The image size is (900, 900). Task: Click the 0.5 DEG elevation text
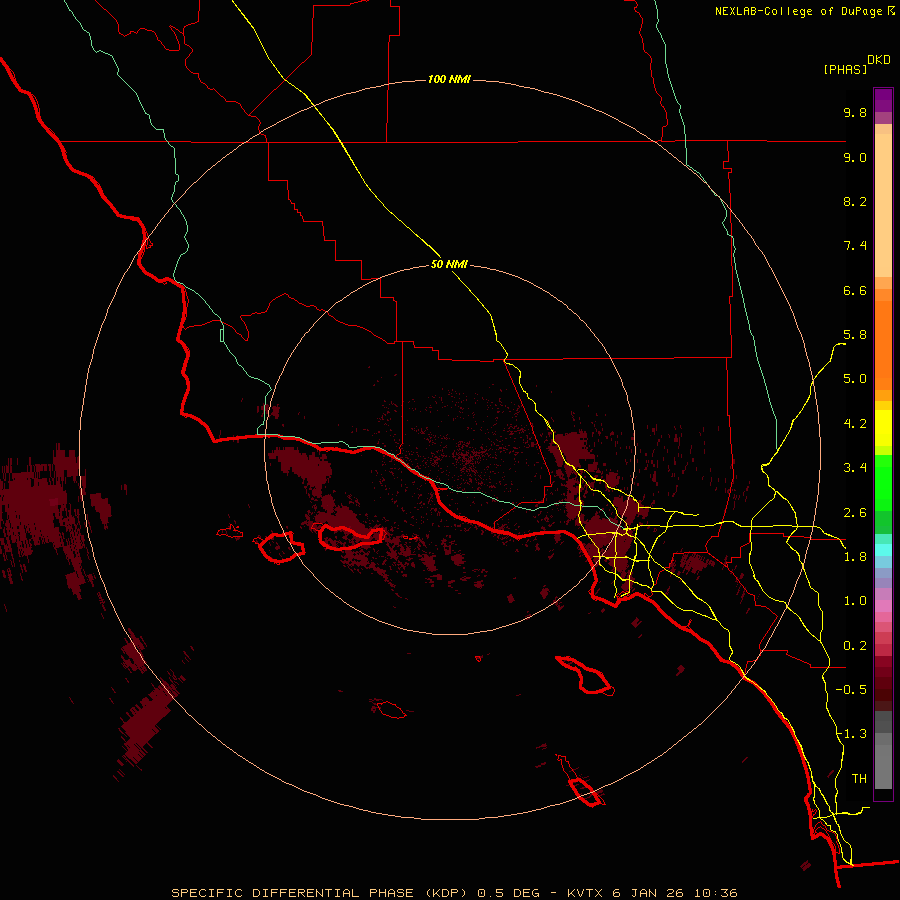(509, 893)
